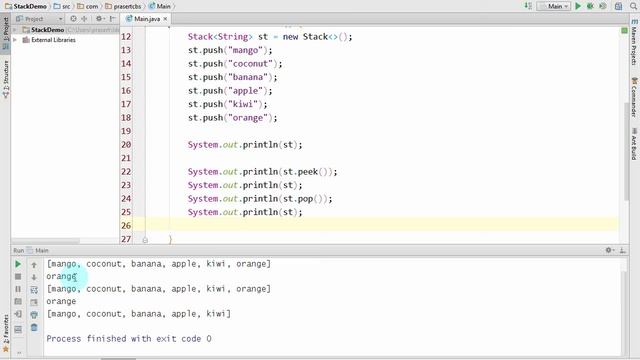Image resolution: width=640 pixels, height=360 pixels.
Task: Click the editor vertical scrollbar
Action: pyautogui.click(x=627, y=151)
